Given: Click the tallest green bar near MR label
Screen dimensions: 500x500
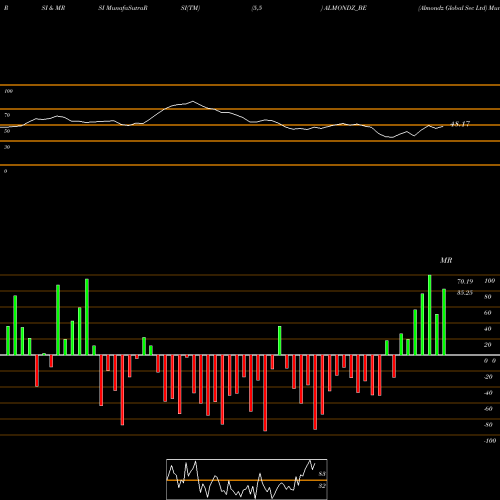Looking at the screenshot, I should click(x=430, y=315).
